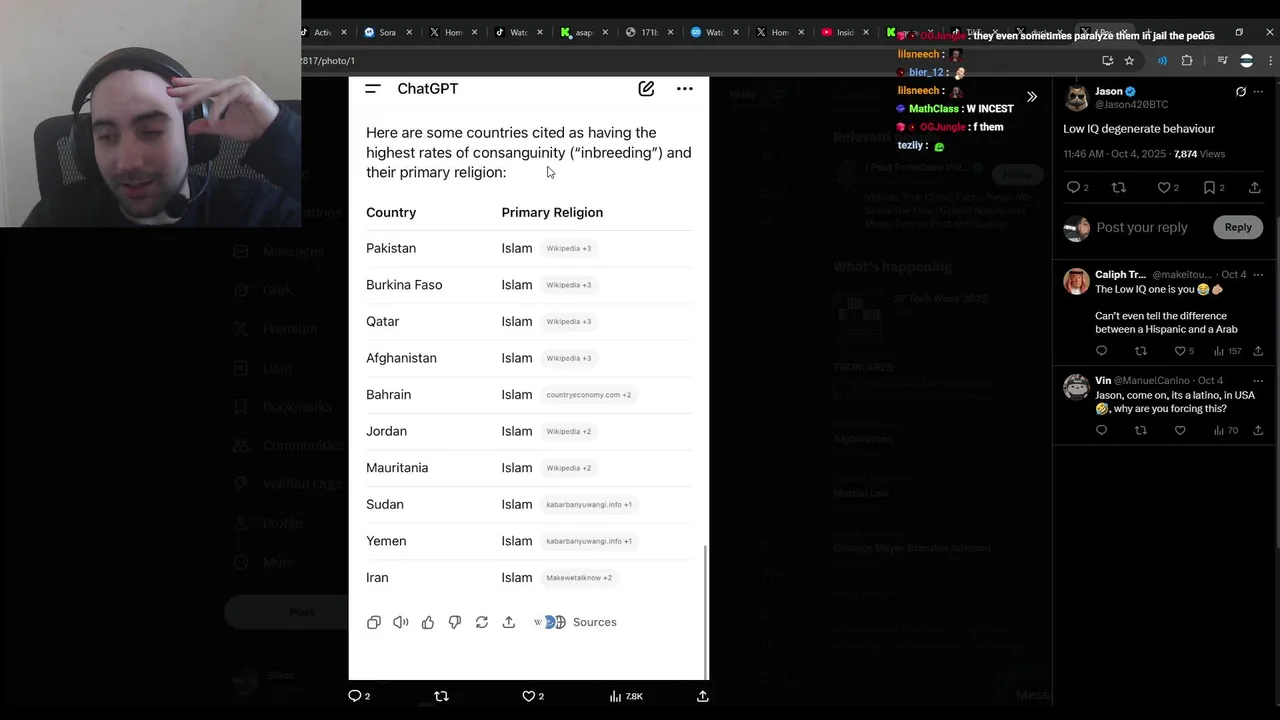The width and height of the screenshot is (1280, 720).
Task: Give the ChatGPT answer a thumbs up
Action: click(x=428, y=622)
